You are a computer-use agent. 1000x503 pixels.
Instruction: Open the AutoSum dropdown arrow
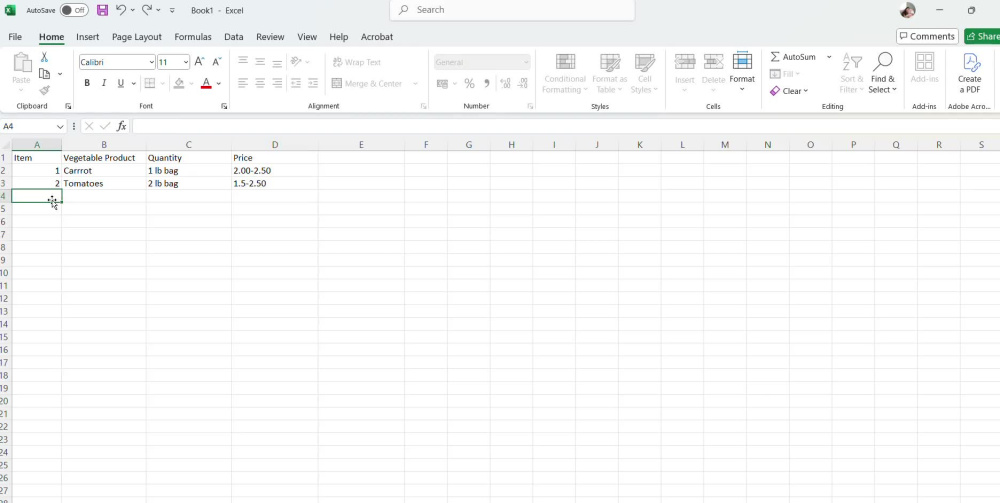point(829,57)
